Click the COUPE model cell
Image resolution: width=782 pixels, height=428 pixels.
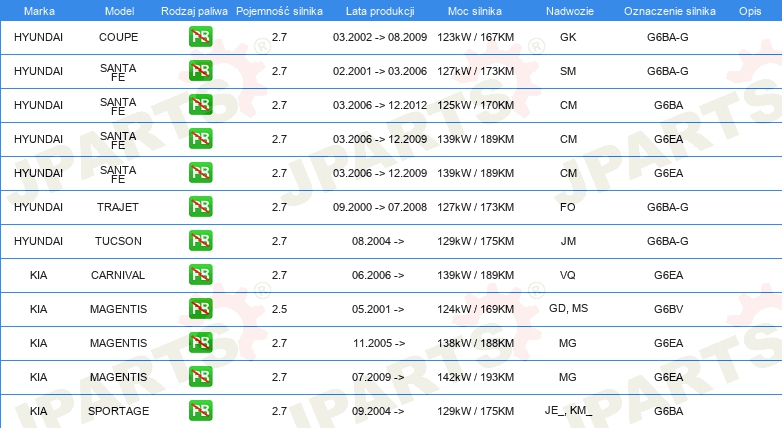[x=119, y=37]
